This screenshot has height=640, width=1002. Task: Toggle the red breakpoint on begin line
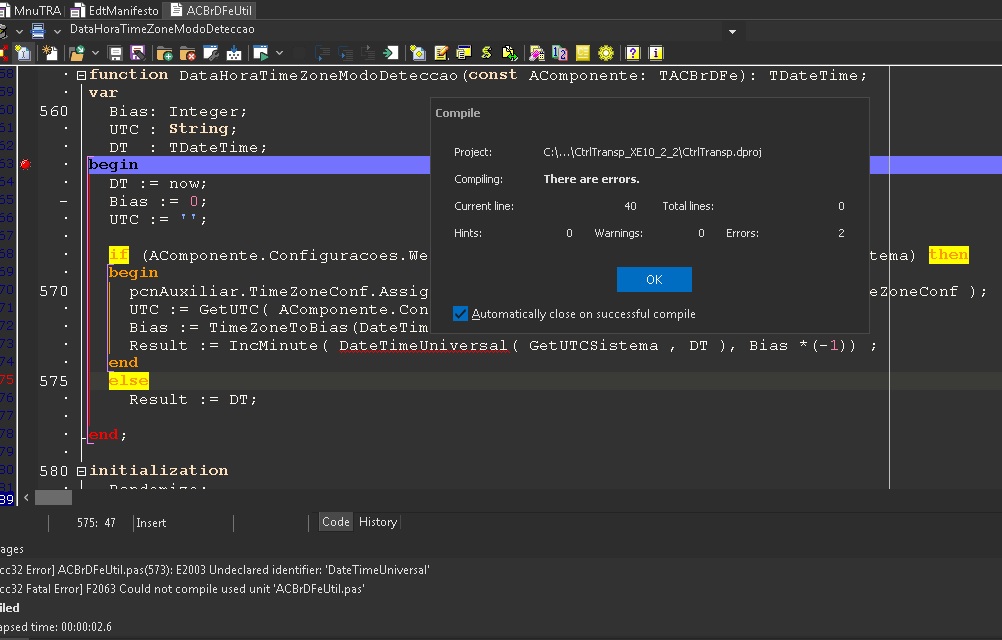click(x=26, y=165)
